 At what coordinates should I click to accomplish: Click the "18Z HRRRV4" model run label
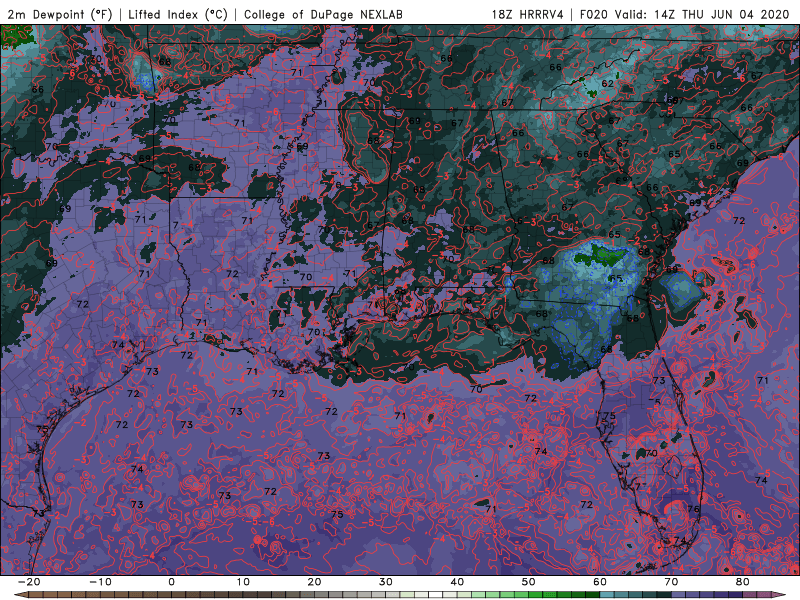[x=528, y=15]
